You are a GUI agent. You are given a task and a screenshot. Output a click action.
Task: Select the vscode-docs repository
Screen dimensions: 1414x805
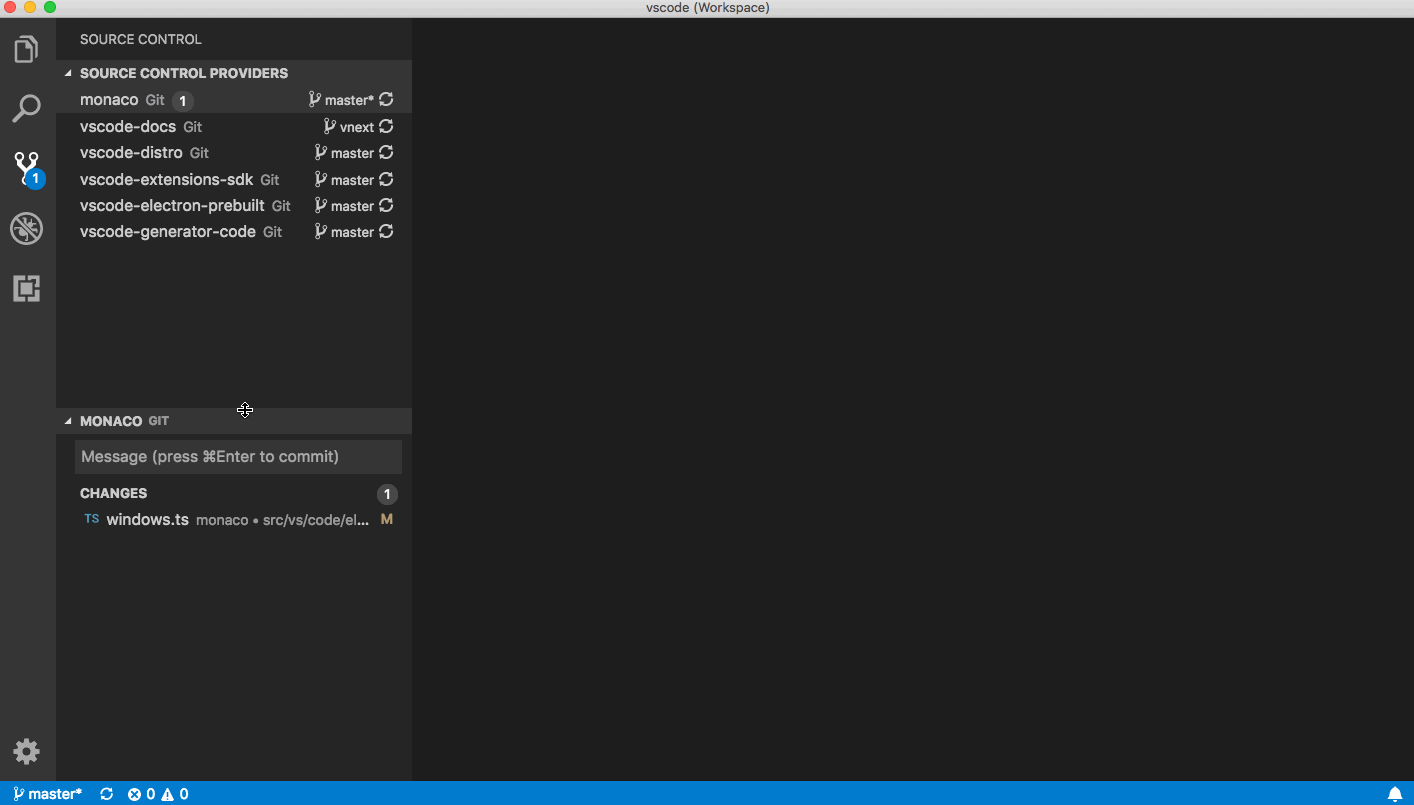pyautogui.click(x=234, y=127)
